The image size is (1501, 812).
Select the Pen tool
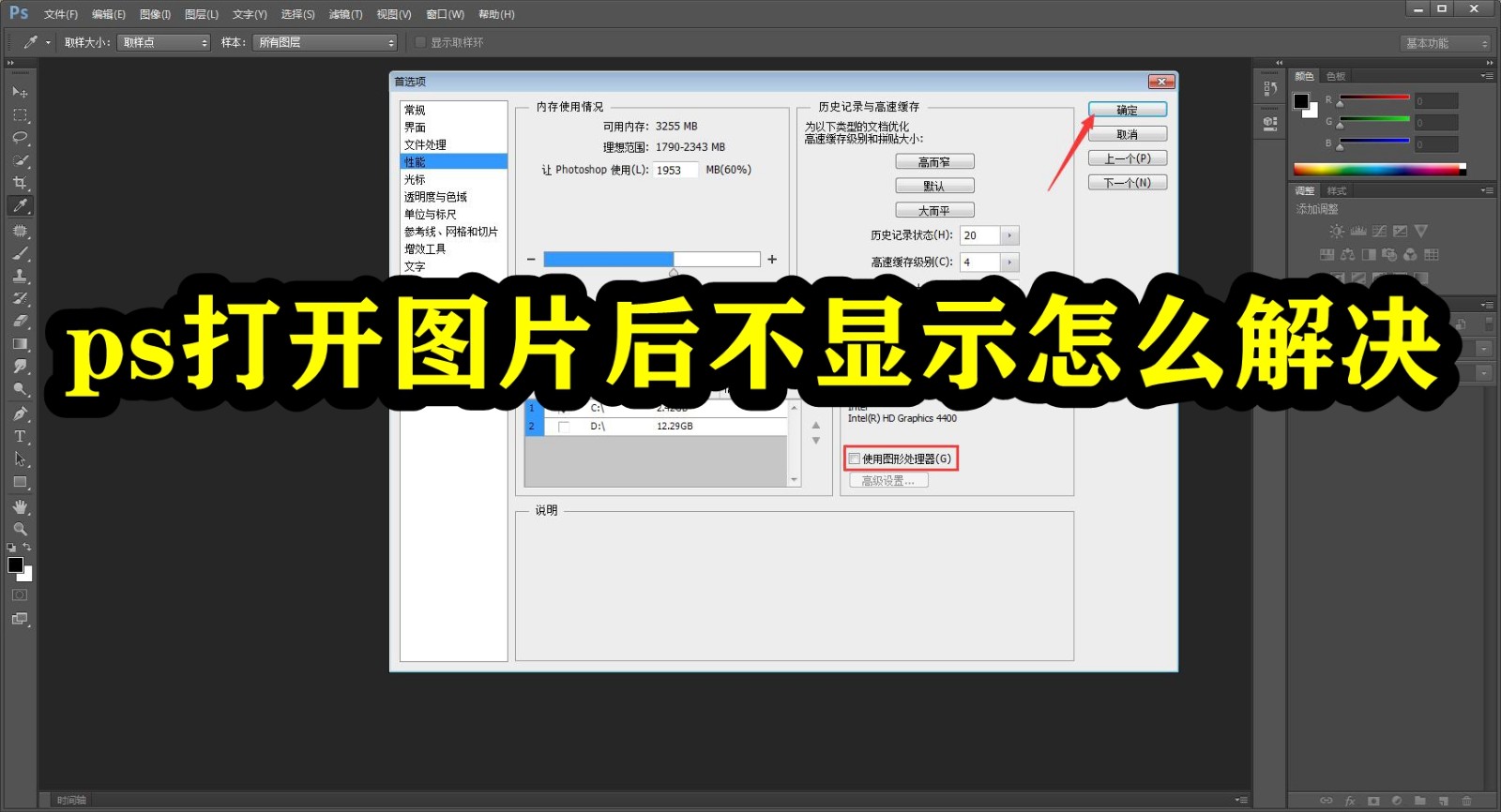[20, 414]
